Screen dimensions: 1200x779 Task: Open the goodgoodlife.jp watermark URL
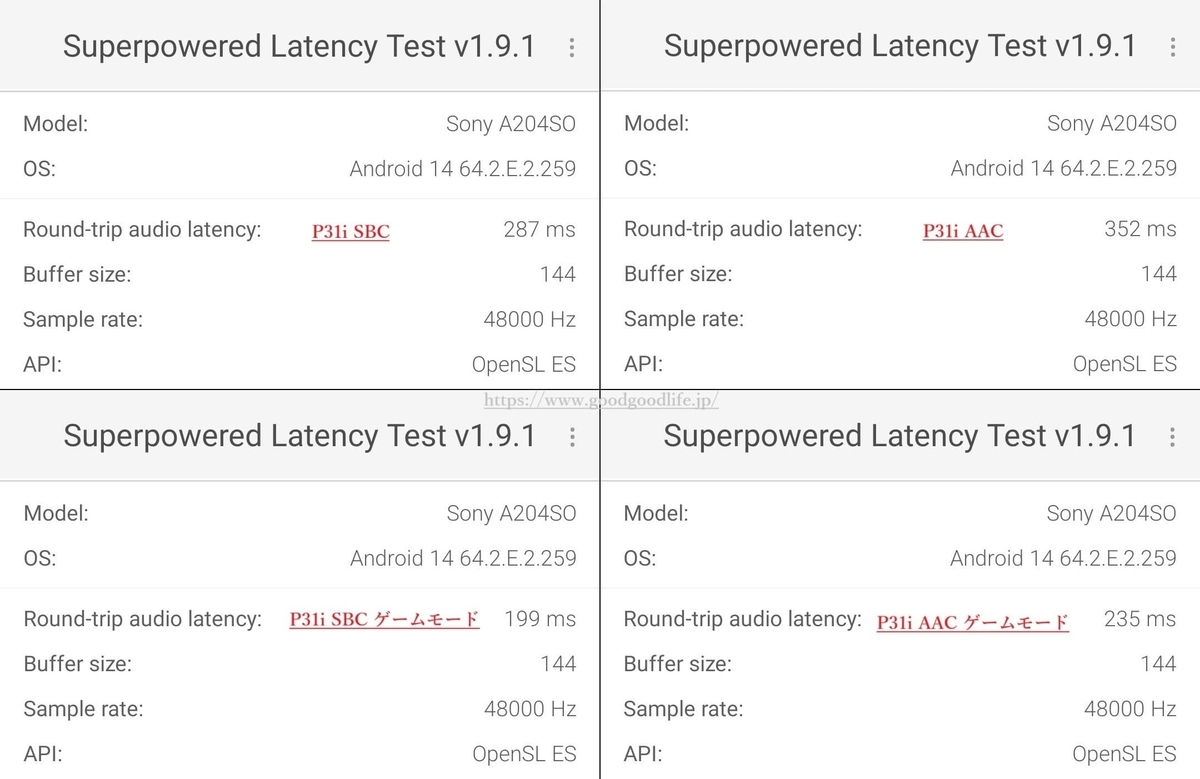click(601, 400)
